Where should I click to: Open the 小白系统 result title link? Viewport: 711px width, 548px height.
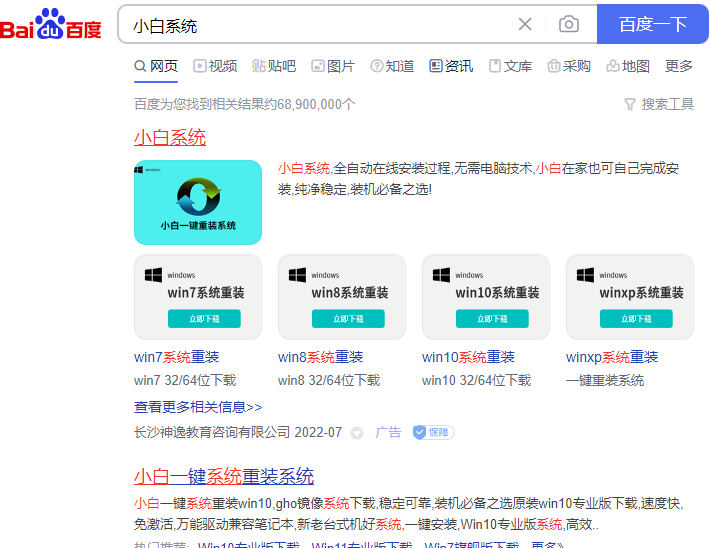tap(170, 137)
